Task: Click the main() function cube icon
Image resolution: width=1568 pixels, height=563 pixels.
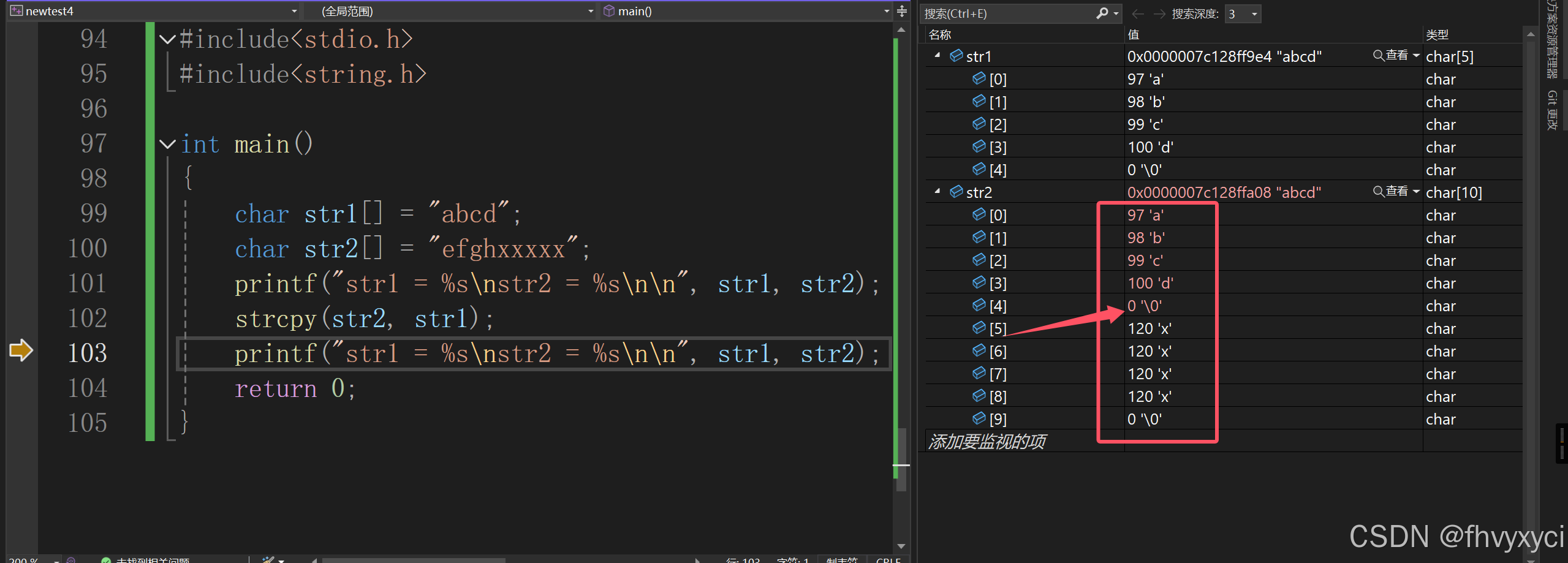Action: (609, 11)
